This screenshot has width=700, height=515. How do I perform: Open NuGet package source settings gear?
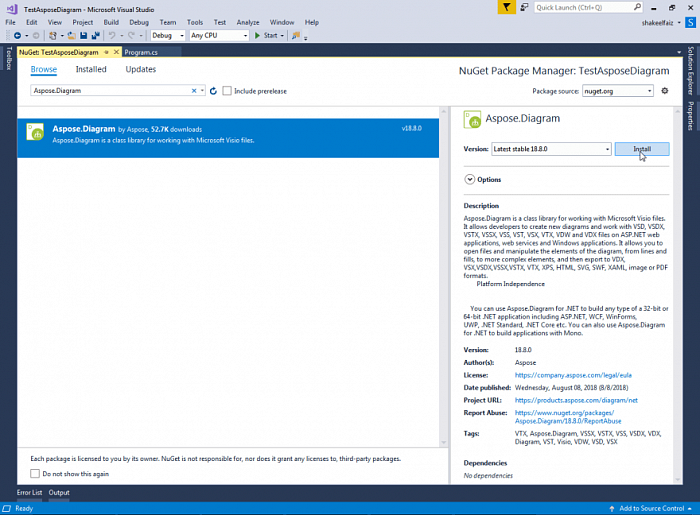665,91
